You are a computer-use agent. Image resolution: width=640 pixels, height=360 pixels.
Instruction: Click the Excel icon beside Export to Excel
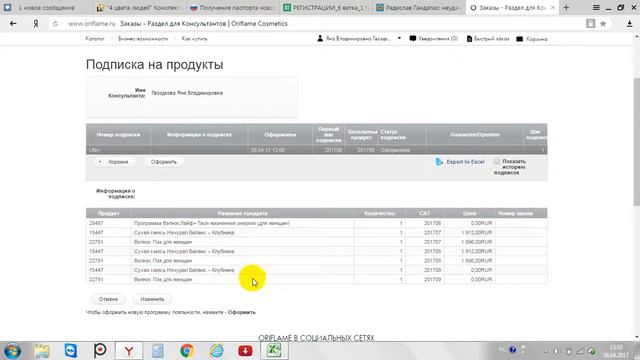pos(439,162)
